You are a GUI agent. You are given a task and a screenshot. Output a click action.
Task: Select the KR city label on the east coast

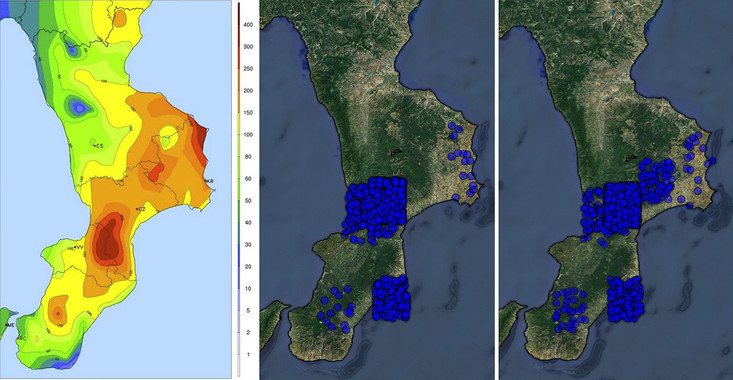click(x=210, y=181)
